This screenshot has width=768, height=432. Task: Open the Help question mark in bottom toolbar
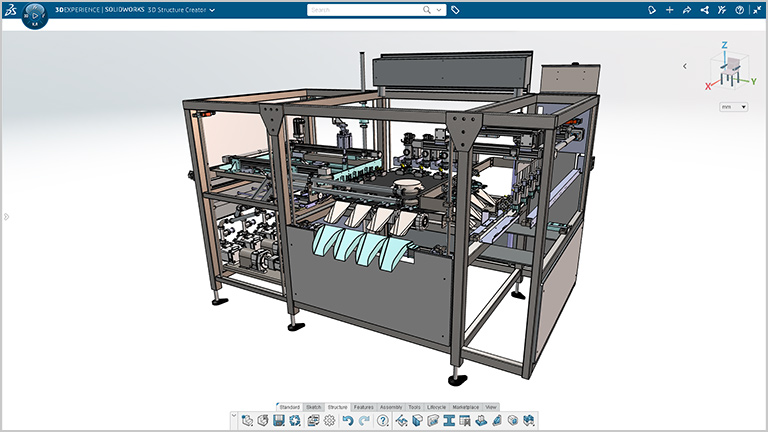click(x=382, y=421)
